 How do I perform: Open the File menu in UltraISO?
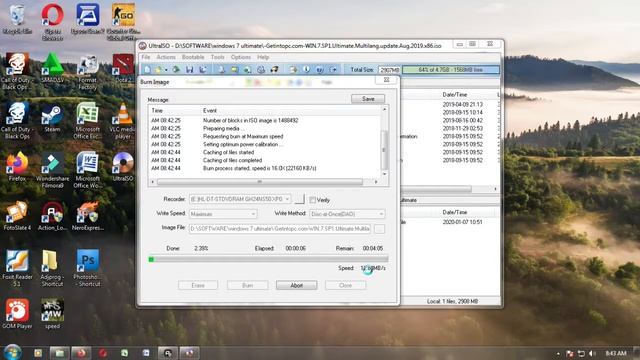pyautogui.click(x=146, y=57)
